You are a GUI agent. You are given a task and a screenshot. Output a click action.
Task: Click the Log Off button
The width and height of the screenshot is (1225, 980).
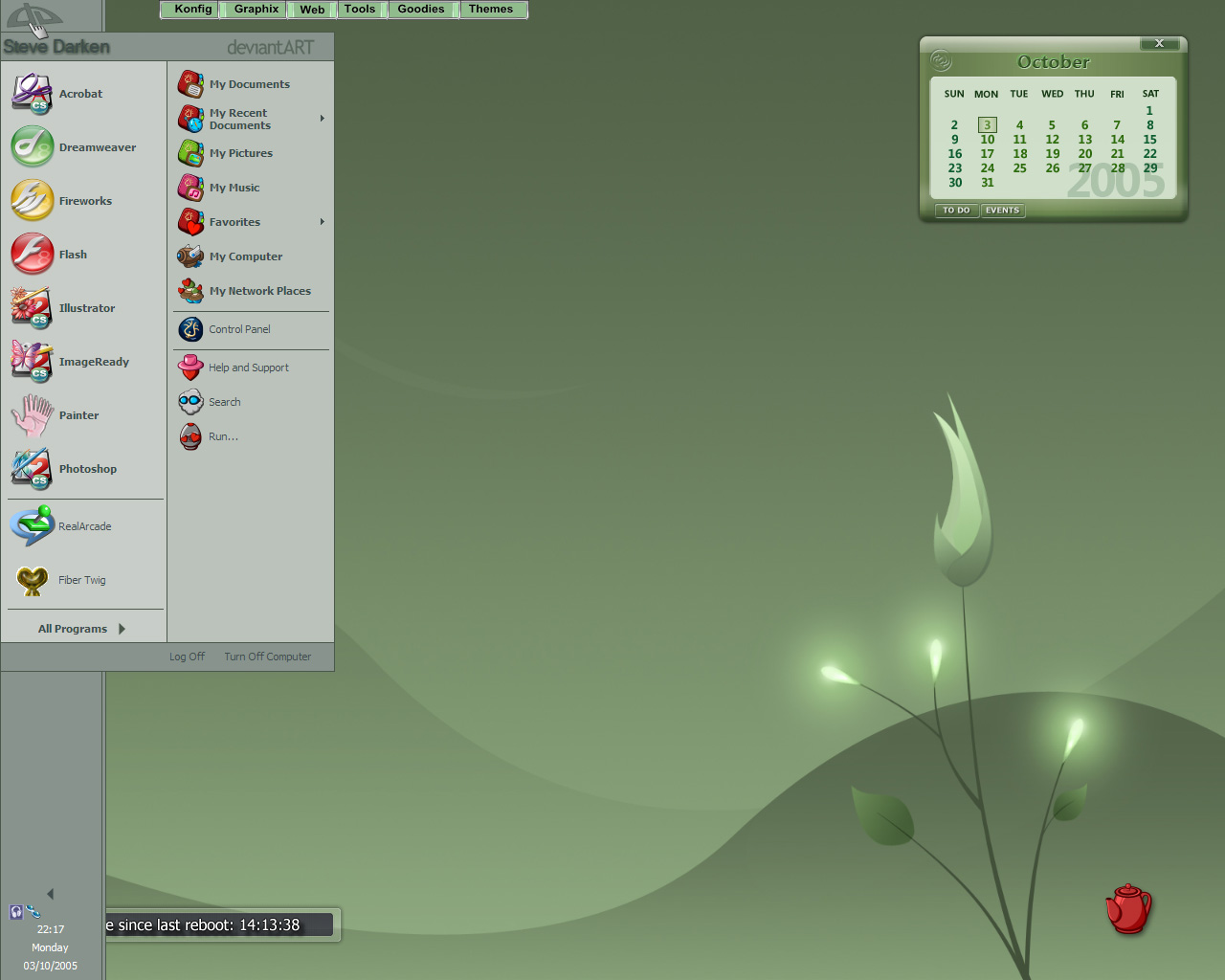[187, 657]
